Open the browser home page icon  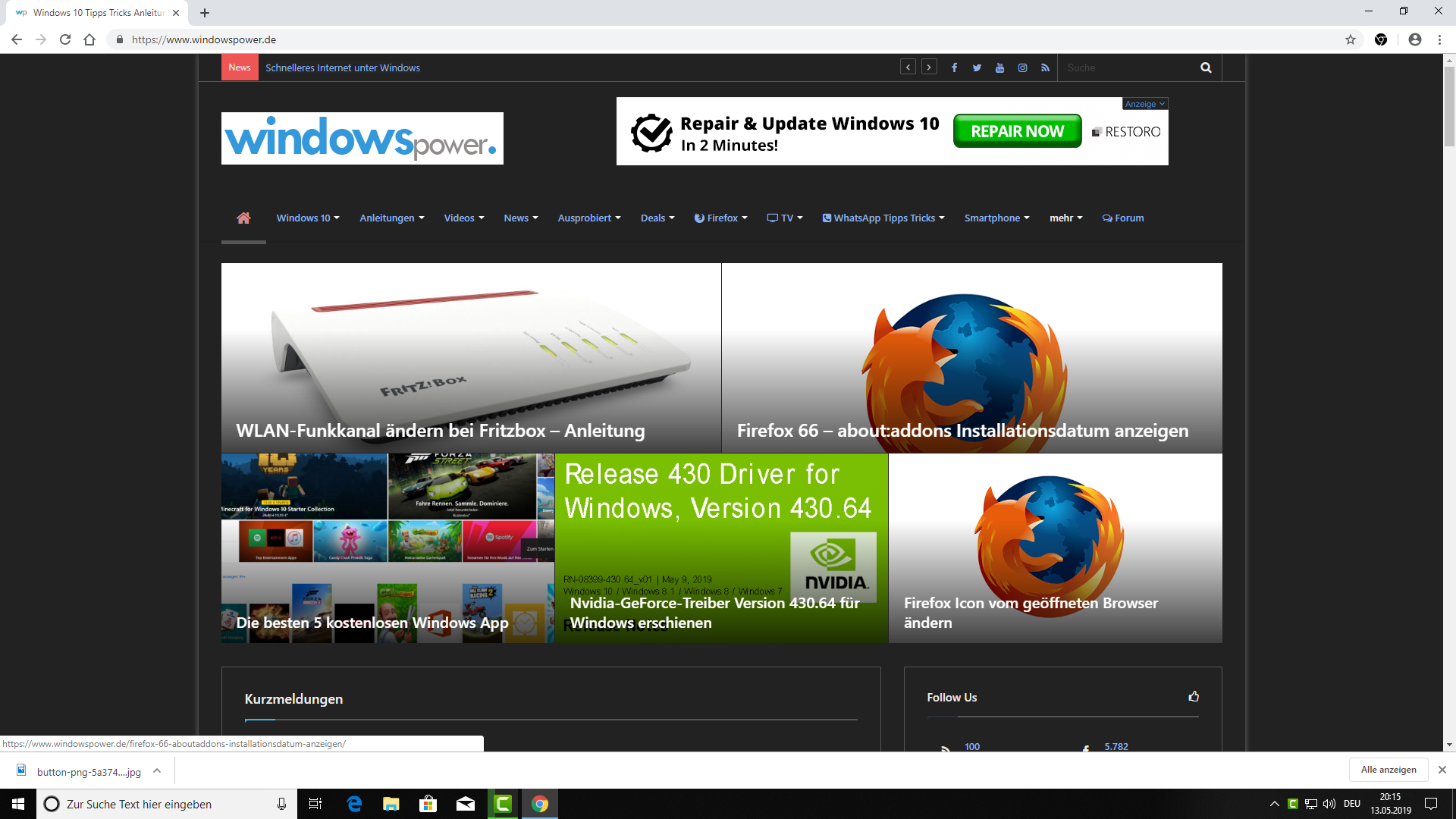pos(89,39)
